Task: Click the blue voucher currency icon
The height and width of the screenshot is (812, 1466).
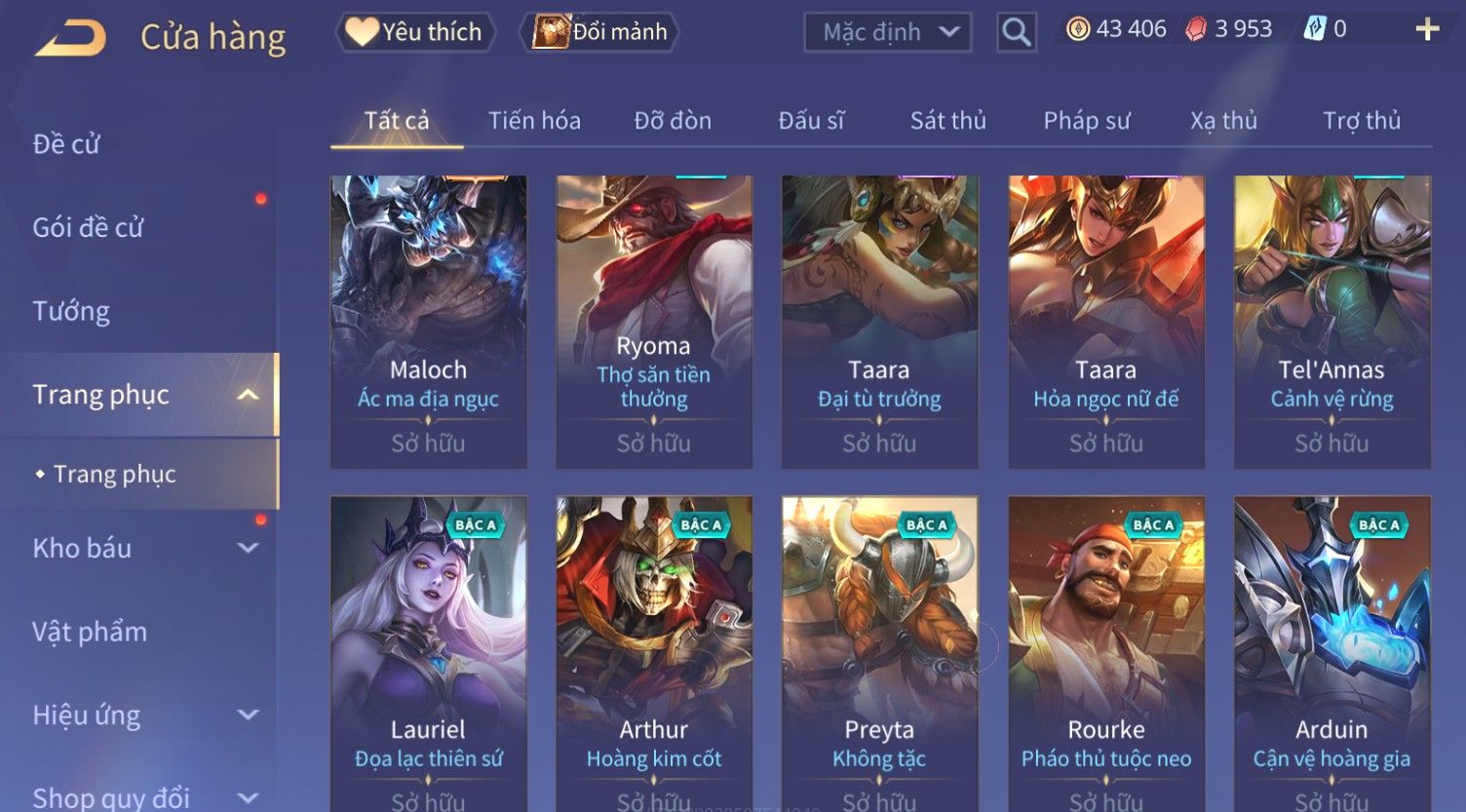Action: (x=1315, y=29)
